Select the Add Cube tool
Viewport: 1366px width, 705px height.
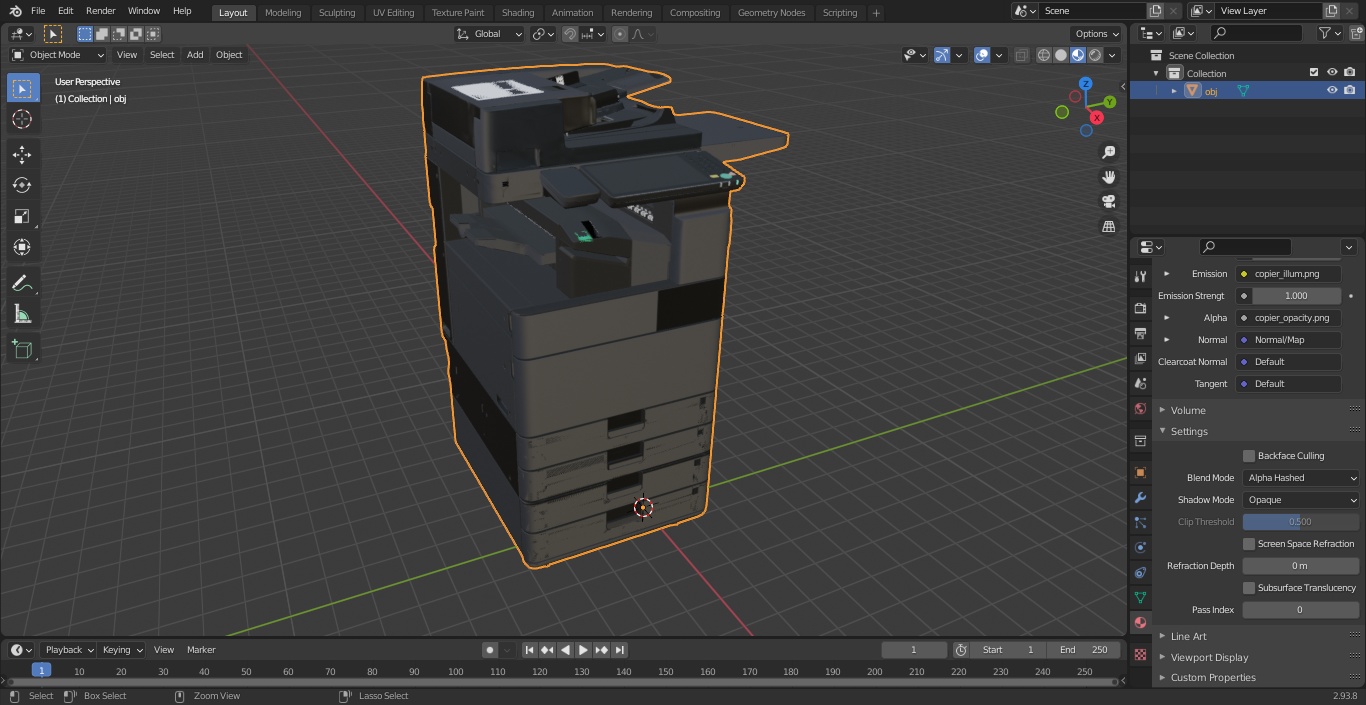pyautogui.click(x=22, y=350)
